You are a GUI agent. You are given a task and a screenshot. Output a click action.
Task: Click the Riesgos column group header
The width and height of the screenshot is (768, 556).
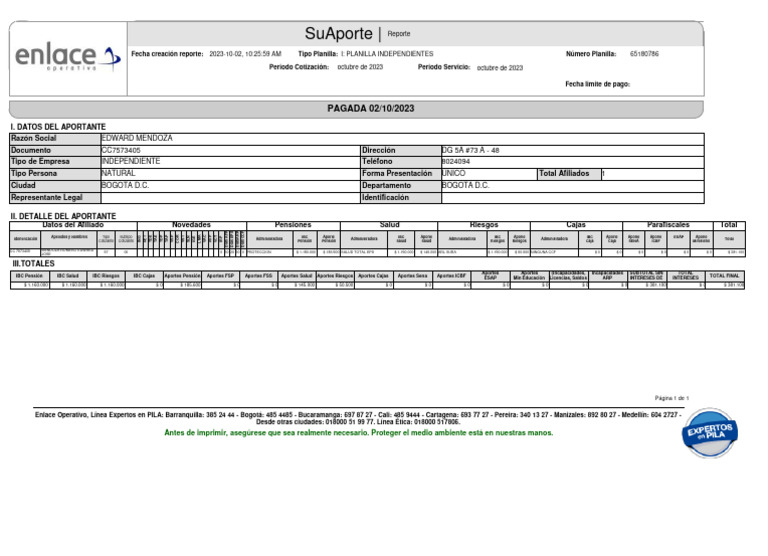484,225
